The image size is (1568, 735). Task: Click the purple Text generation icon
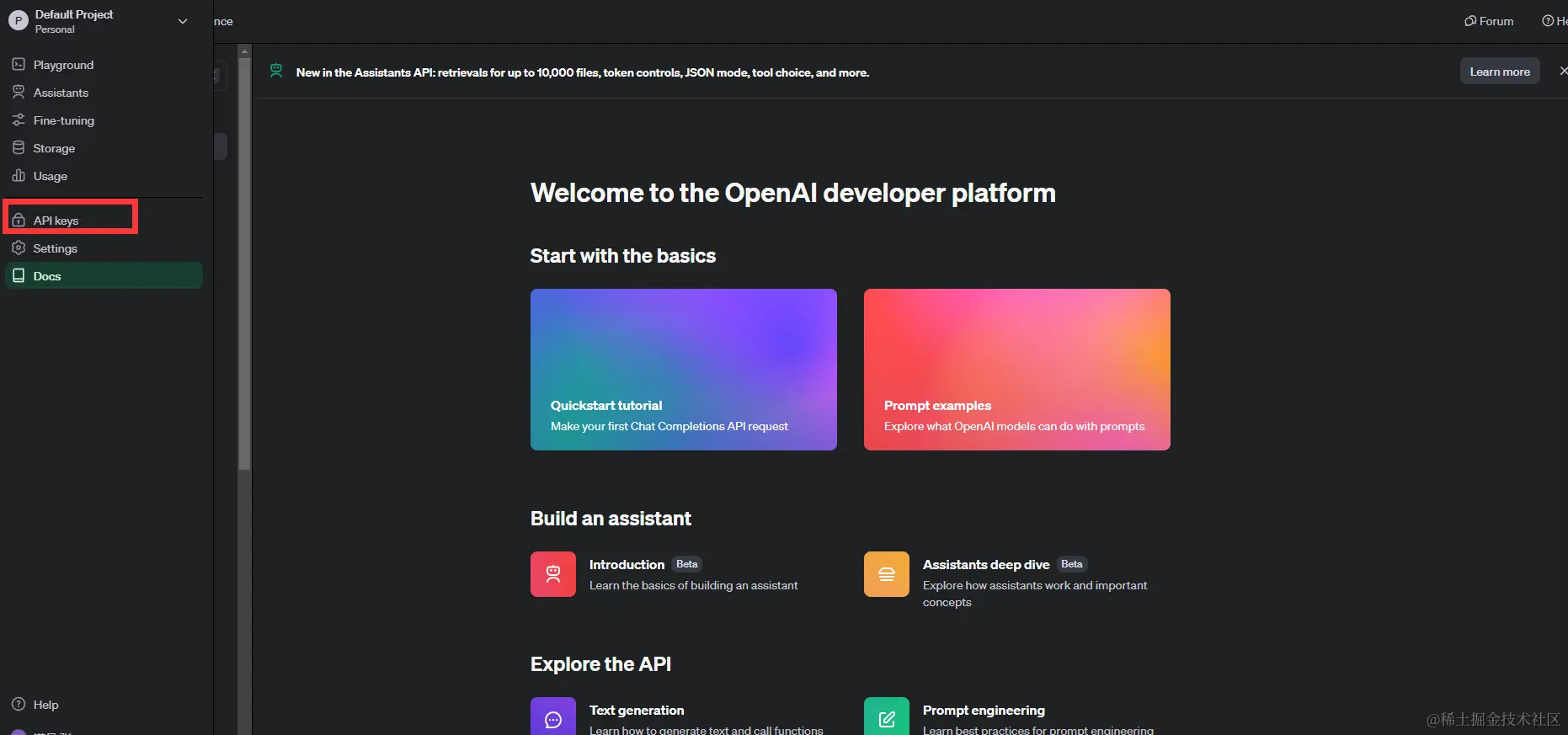[x=553, y=716]
